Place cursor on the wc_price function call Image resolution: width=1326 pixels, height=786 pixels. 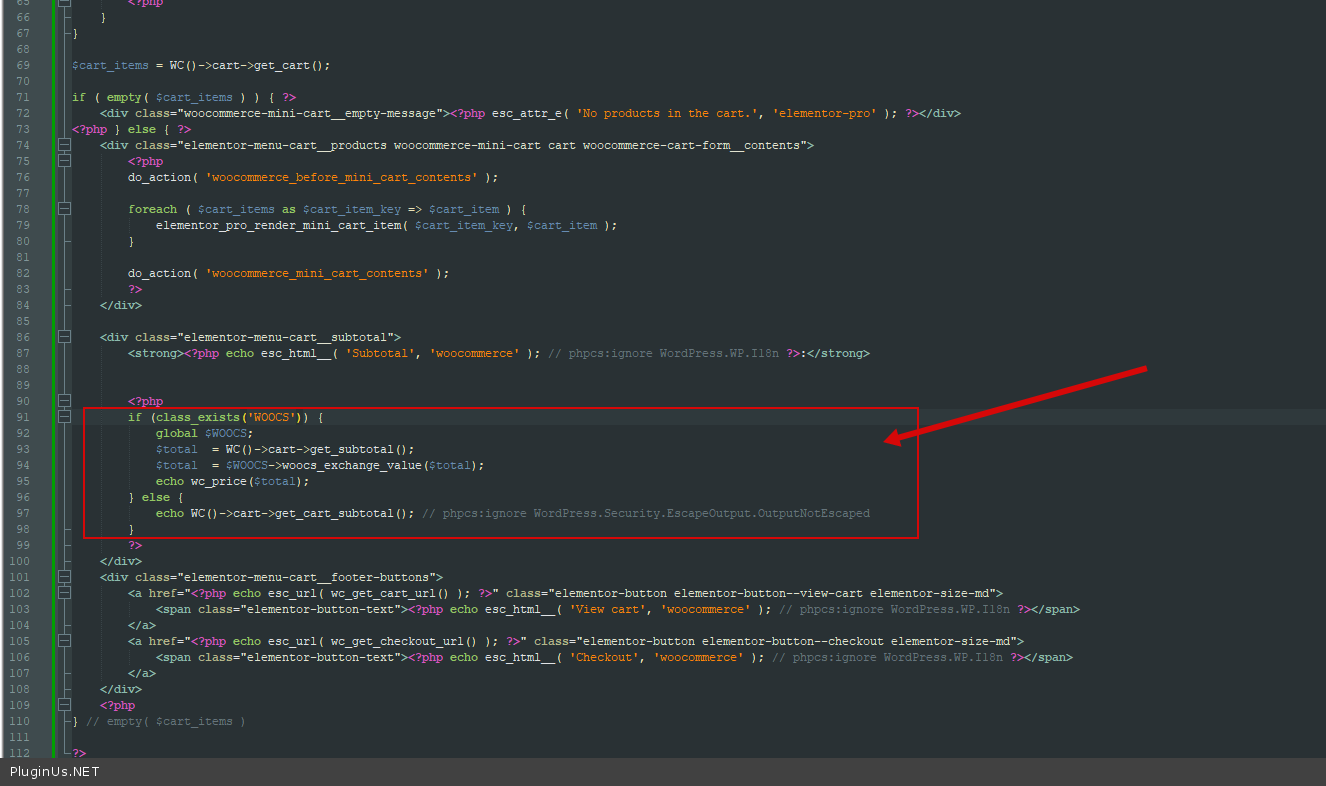(x=218, y=481)
